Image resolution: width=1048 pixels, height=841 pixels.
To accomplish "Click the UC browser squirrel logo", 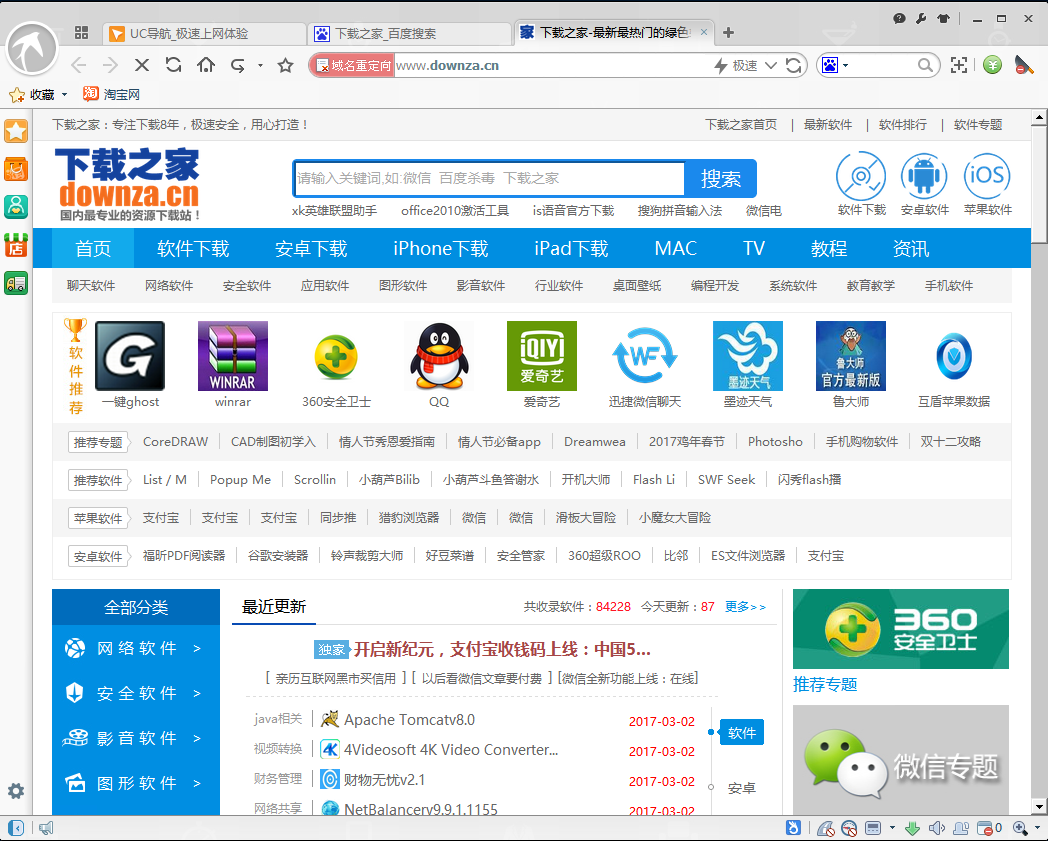I will [x=31, y=49].
